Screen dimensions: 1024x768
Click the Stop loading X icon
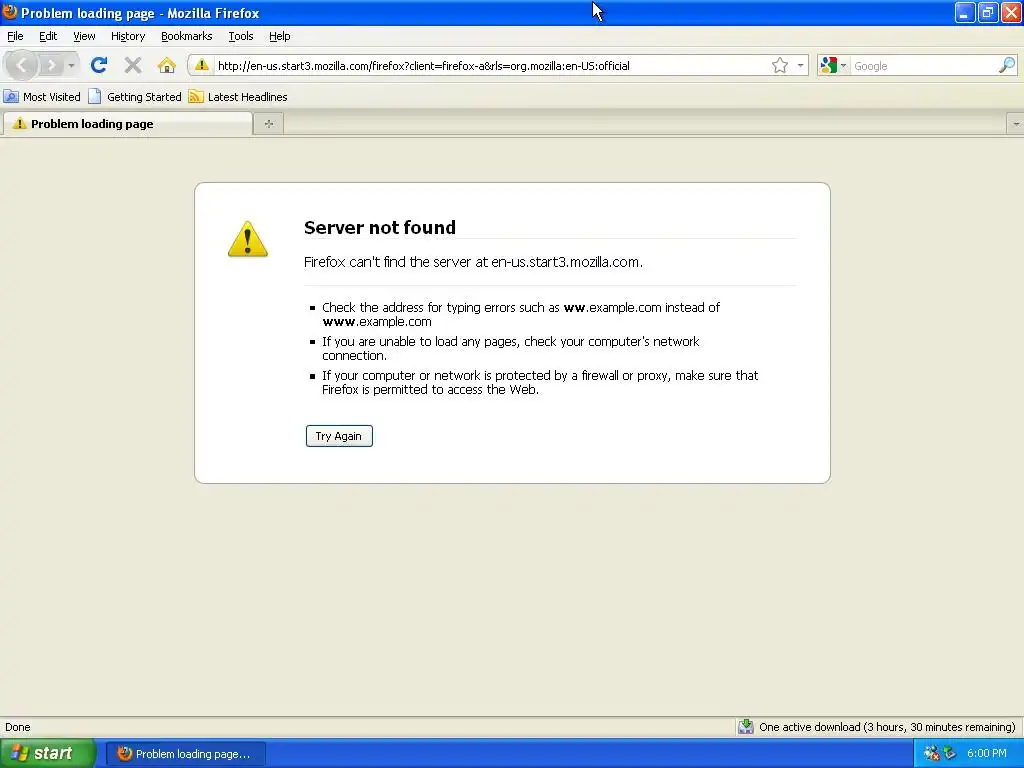pyautogui.click(x=133, y=65)
